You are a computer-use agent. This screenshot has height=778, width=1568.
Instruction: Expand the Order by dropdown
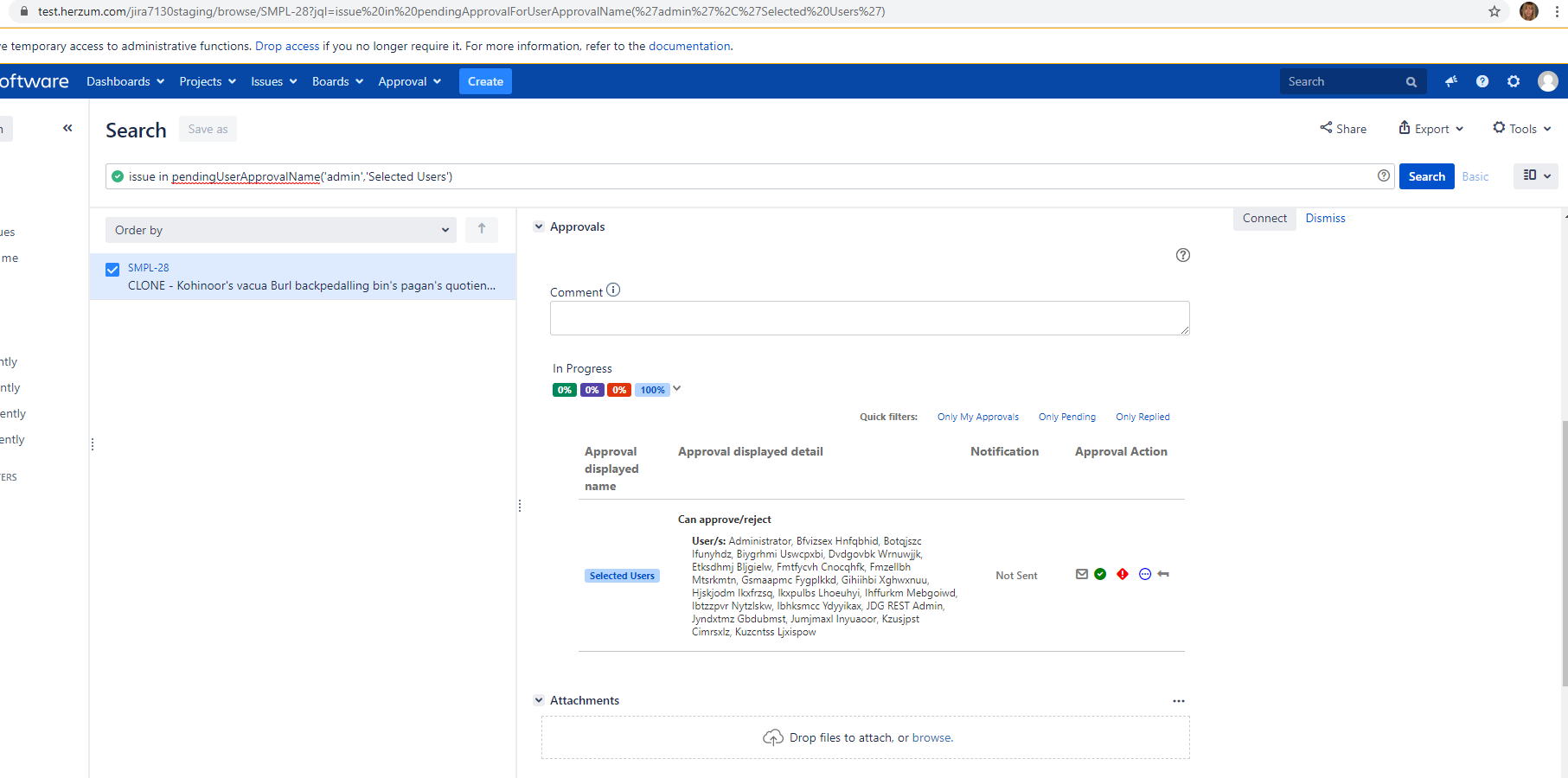point(281,230)
